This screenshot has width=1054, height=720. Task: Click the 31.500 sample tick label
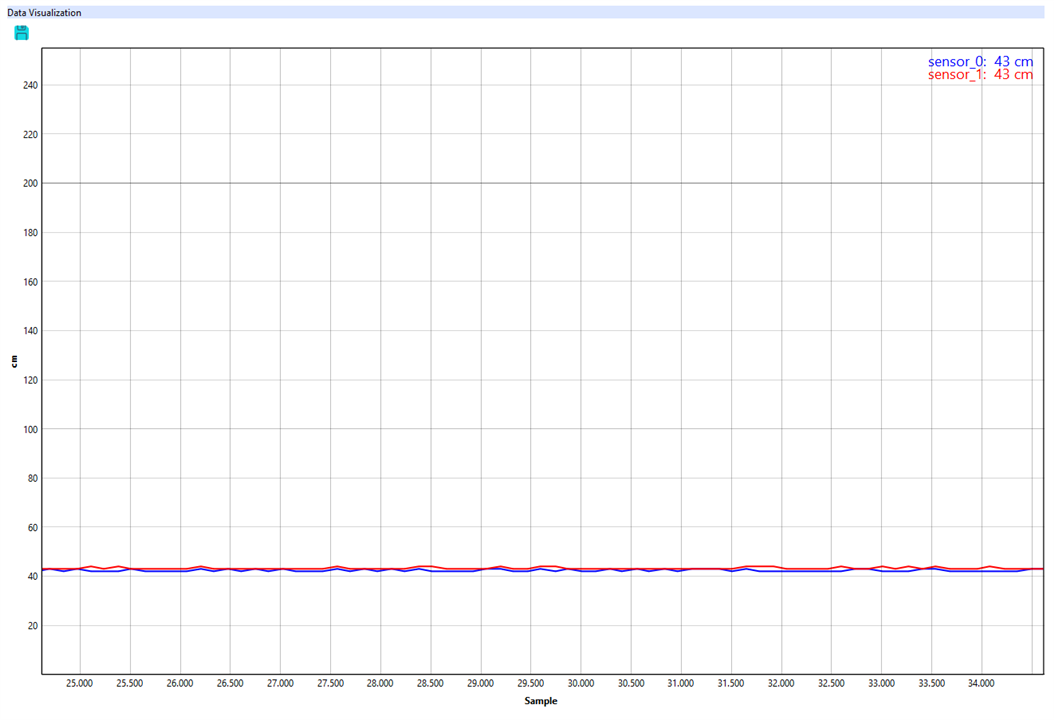731,684
